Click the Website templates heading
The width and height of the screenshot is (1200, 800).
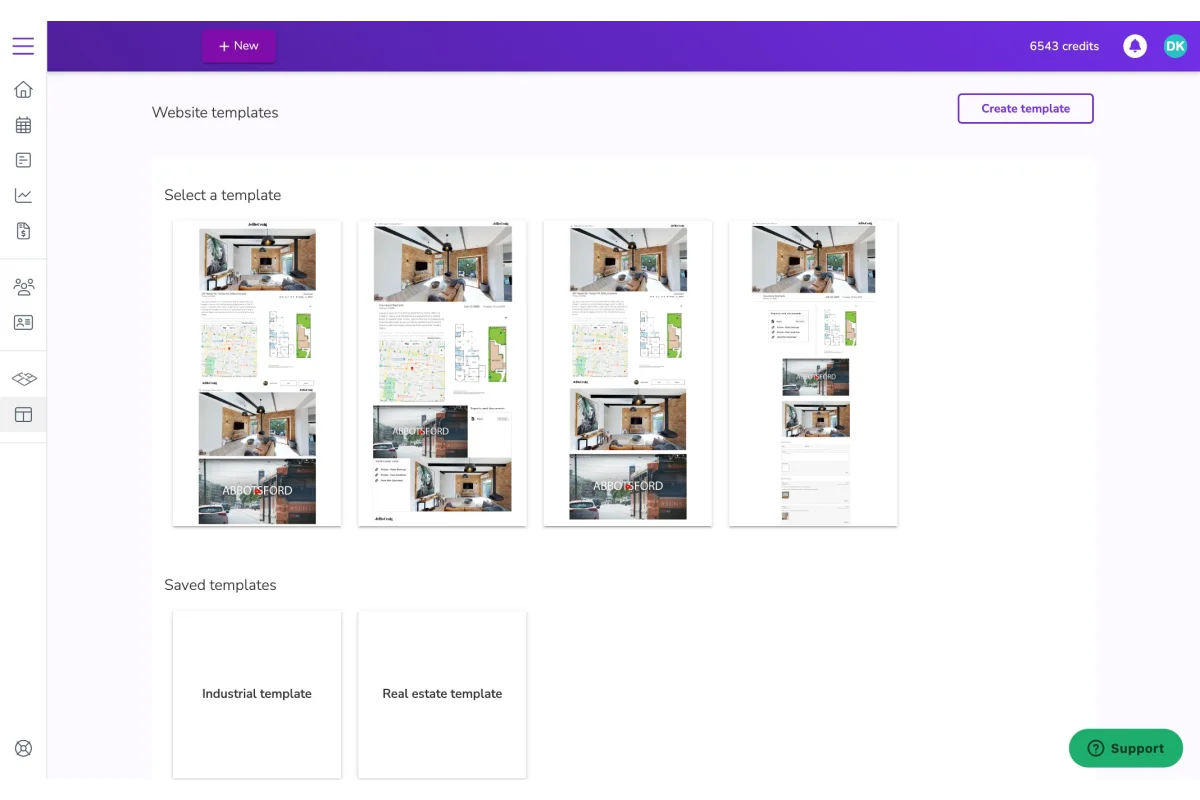click(215, 112)
